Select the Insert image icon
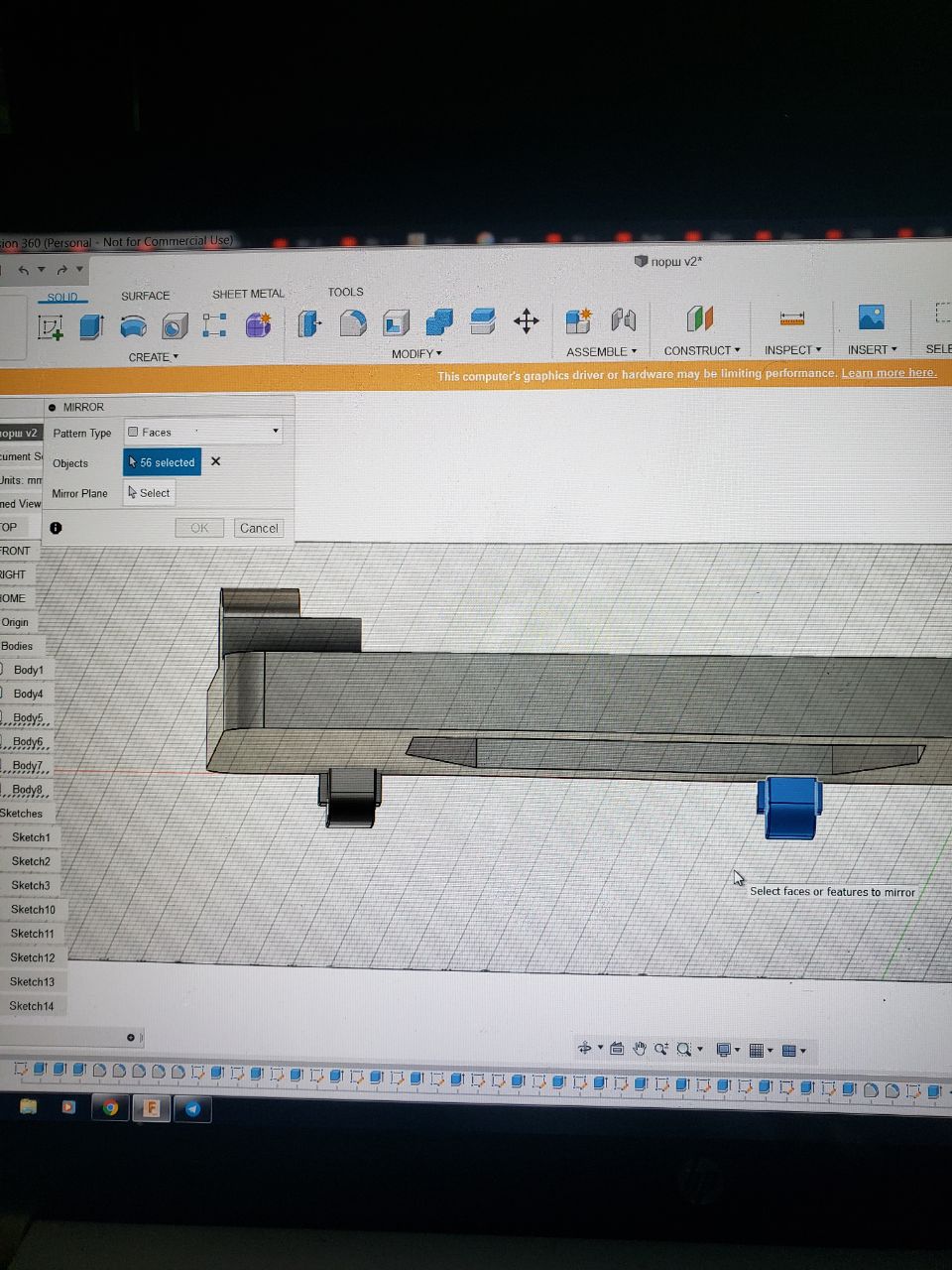This screenshot has height=1270, width=952. 872,317
